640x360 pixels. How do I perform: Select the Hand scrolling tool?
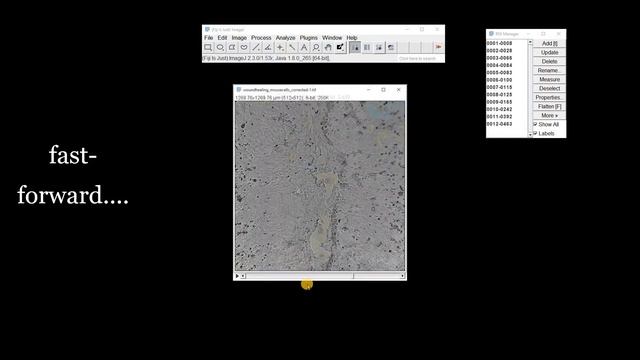point(328,47)
